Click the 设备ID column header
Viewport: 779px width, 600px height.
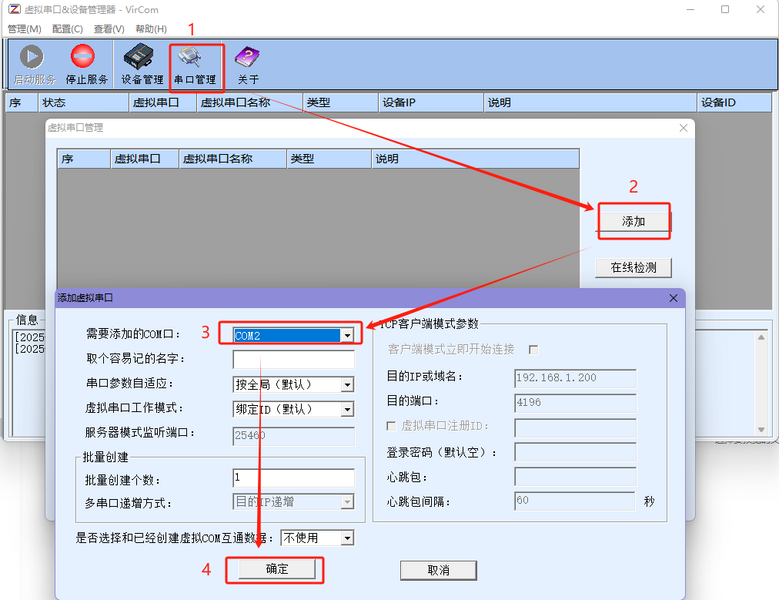tap(734, 102)
